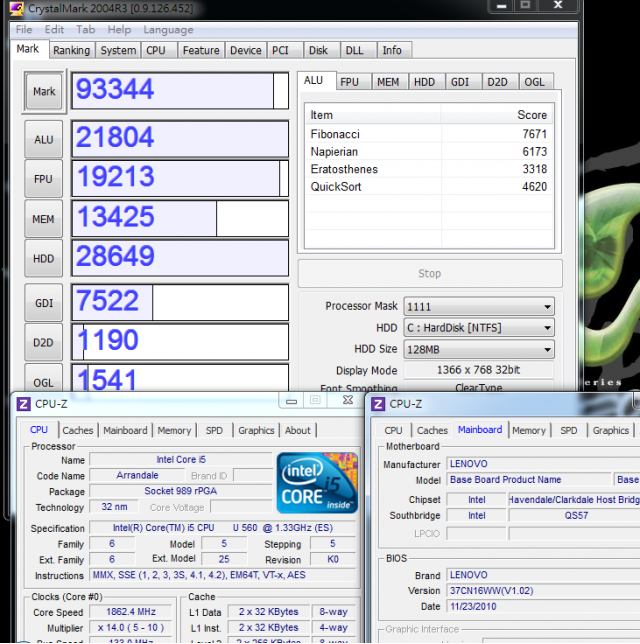
Task: Select the Mark tab in CrystalMark
Action: tap(28, 49)
